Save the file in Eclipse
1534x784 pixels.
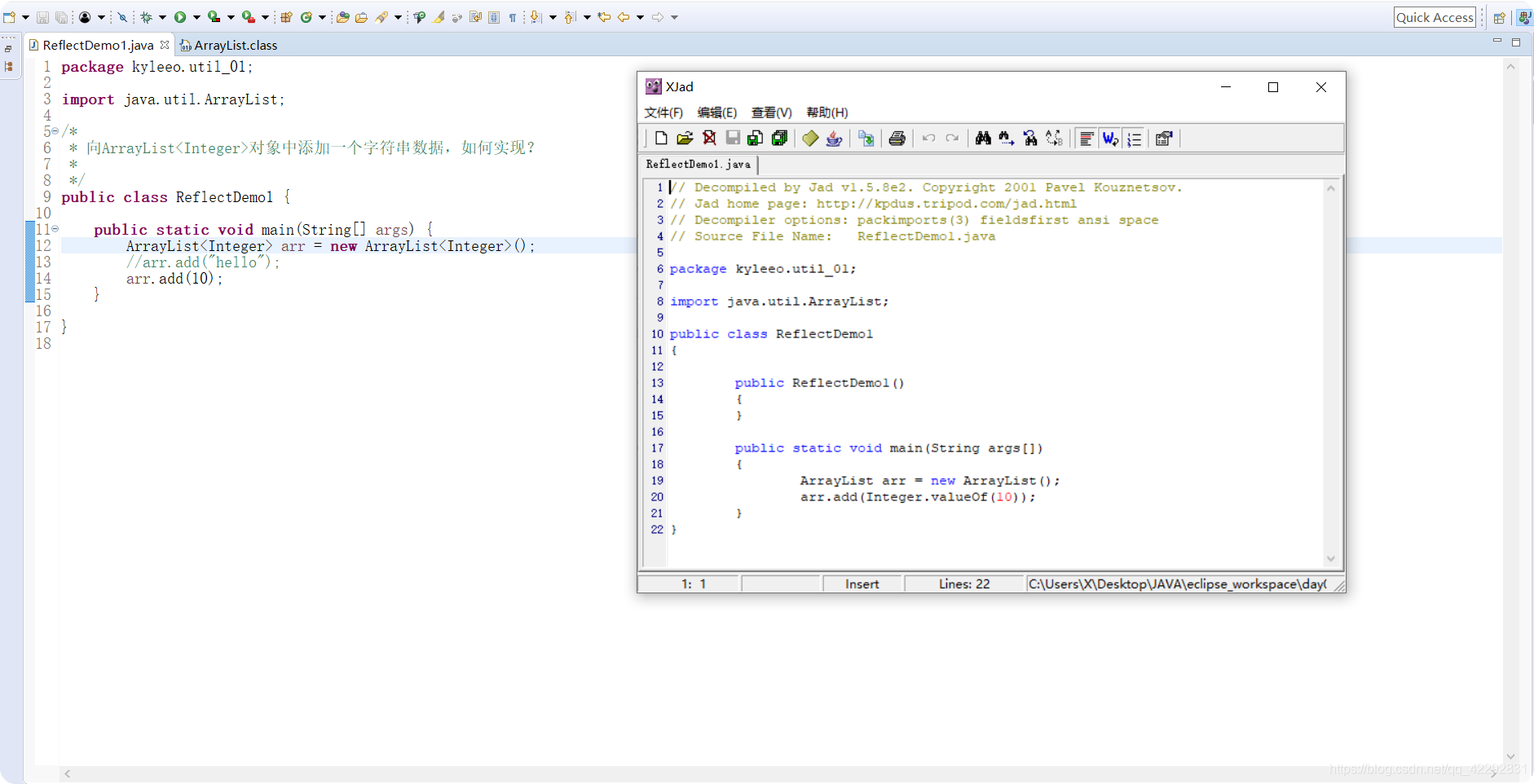pyautogui.click(x=42, y=16)
